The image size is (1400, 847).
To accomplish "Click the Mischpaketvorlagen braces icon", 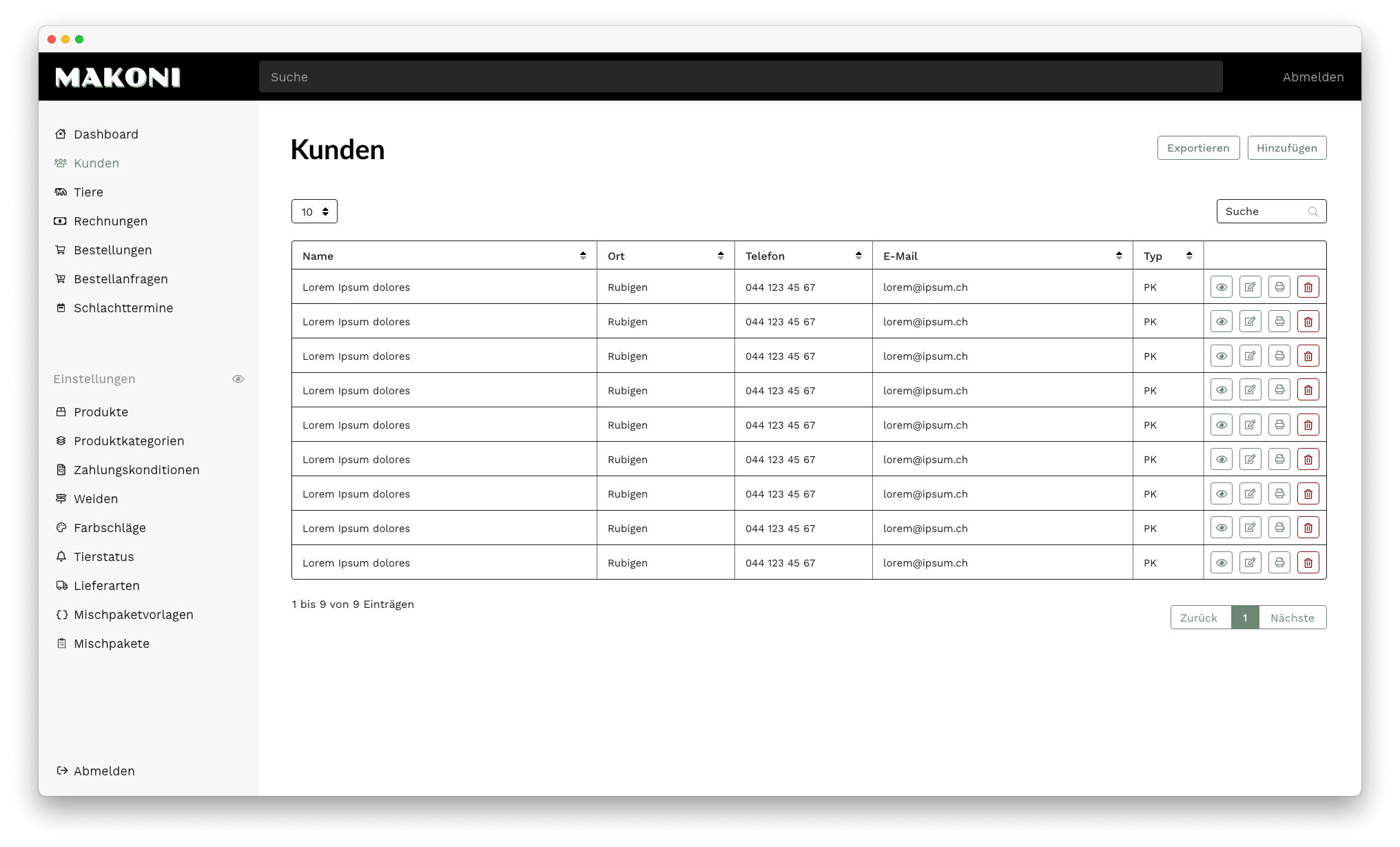I will [61, 614].
